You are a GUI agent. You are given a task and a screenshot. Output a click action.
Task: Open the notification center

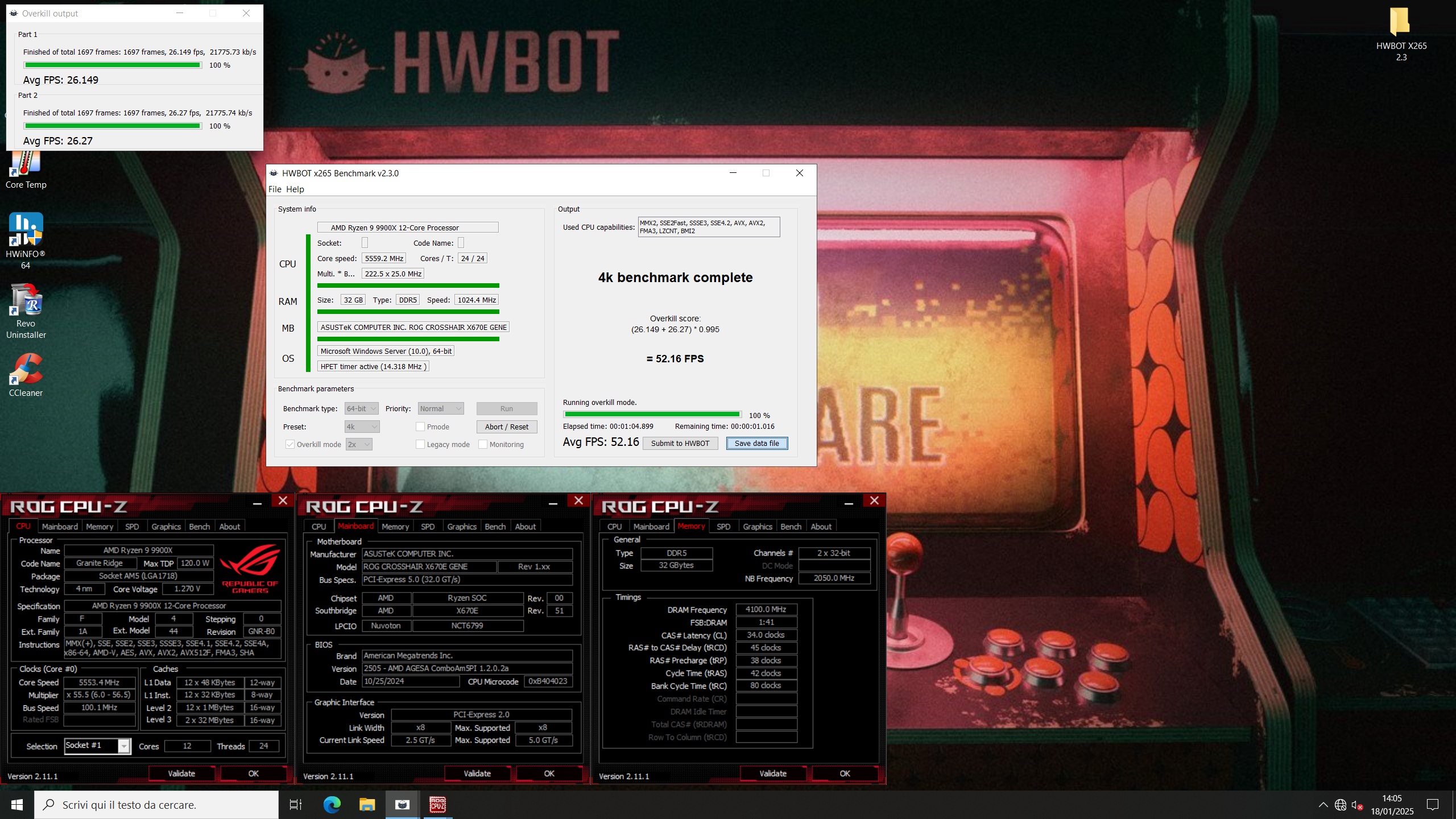pos(1433,805)
